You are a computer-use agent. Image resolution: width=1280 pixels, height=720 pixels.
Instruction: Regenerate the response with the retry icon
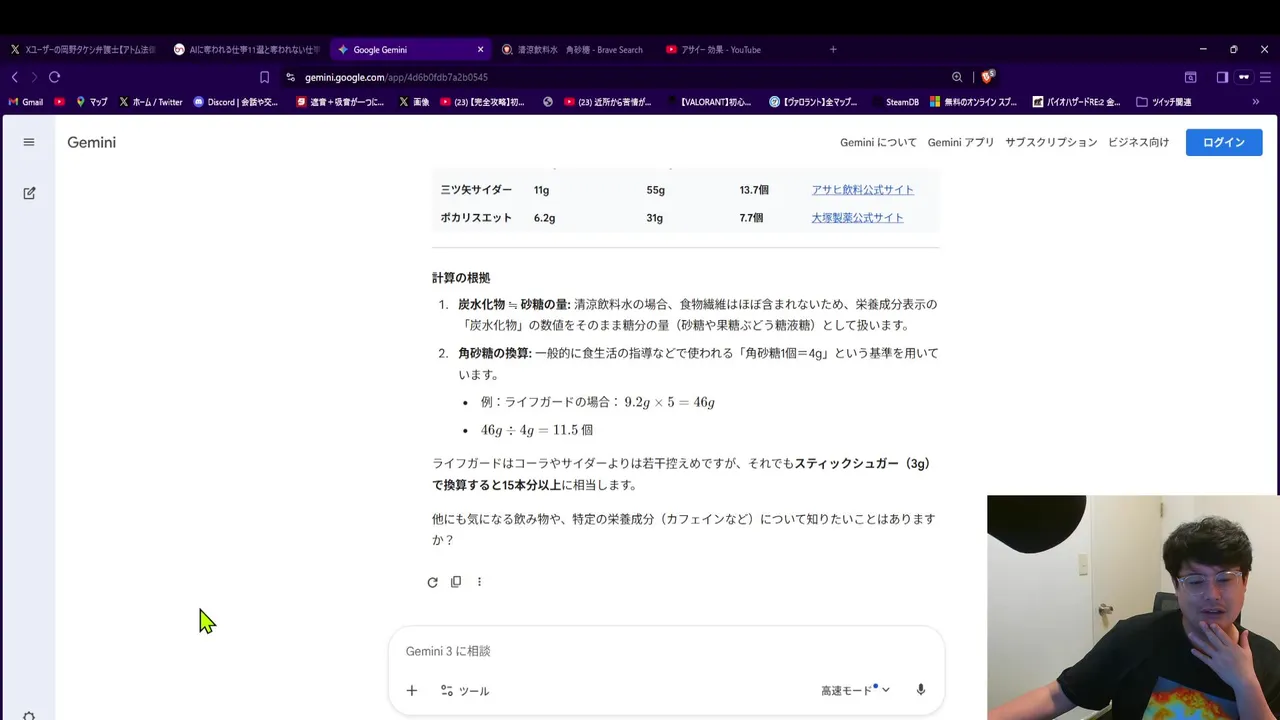(432, 582)
